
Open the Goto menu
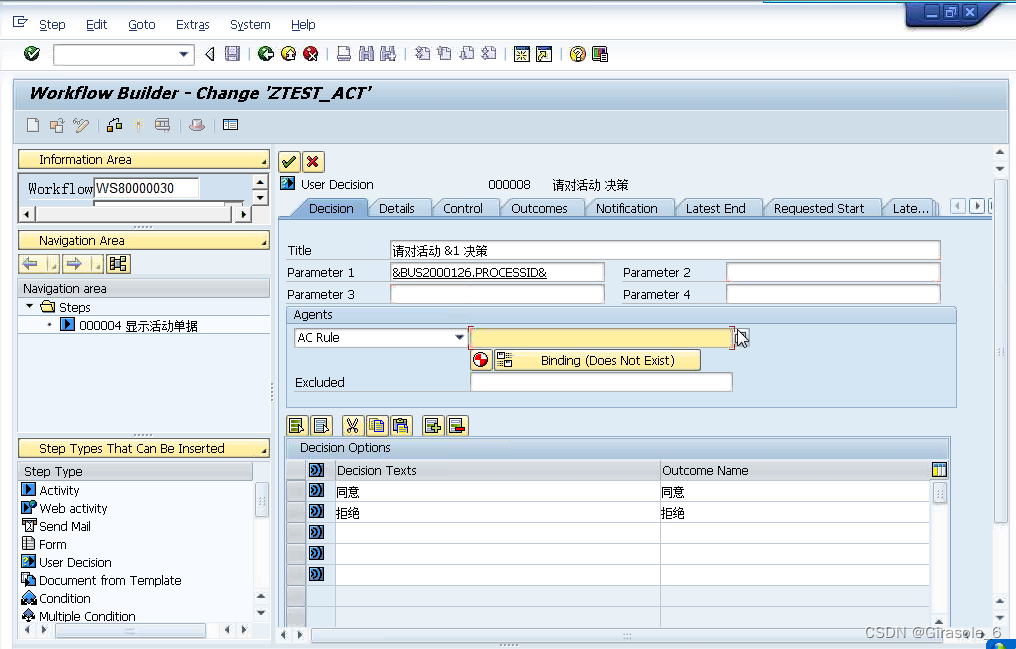pos(142,25)
